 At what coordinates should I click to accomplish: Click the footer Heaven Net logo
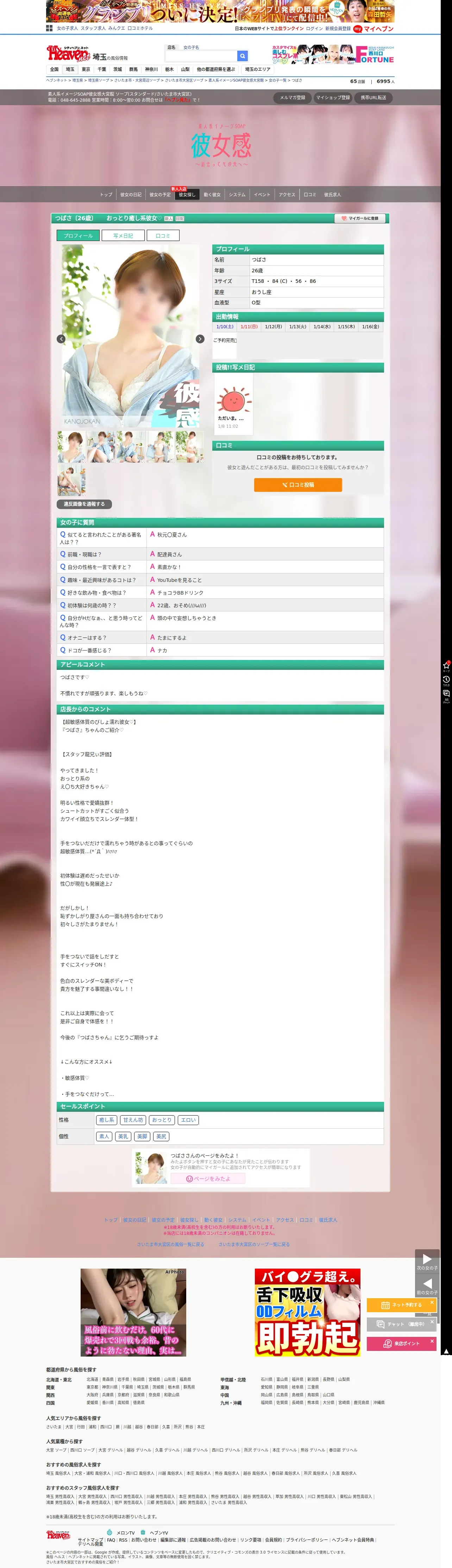tap(58, 1535)
